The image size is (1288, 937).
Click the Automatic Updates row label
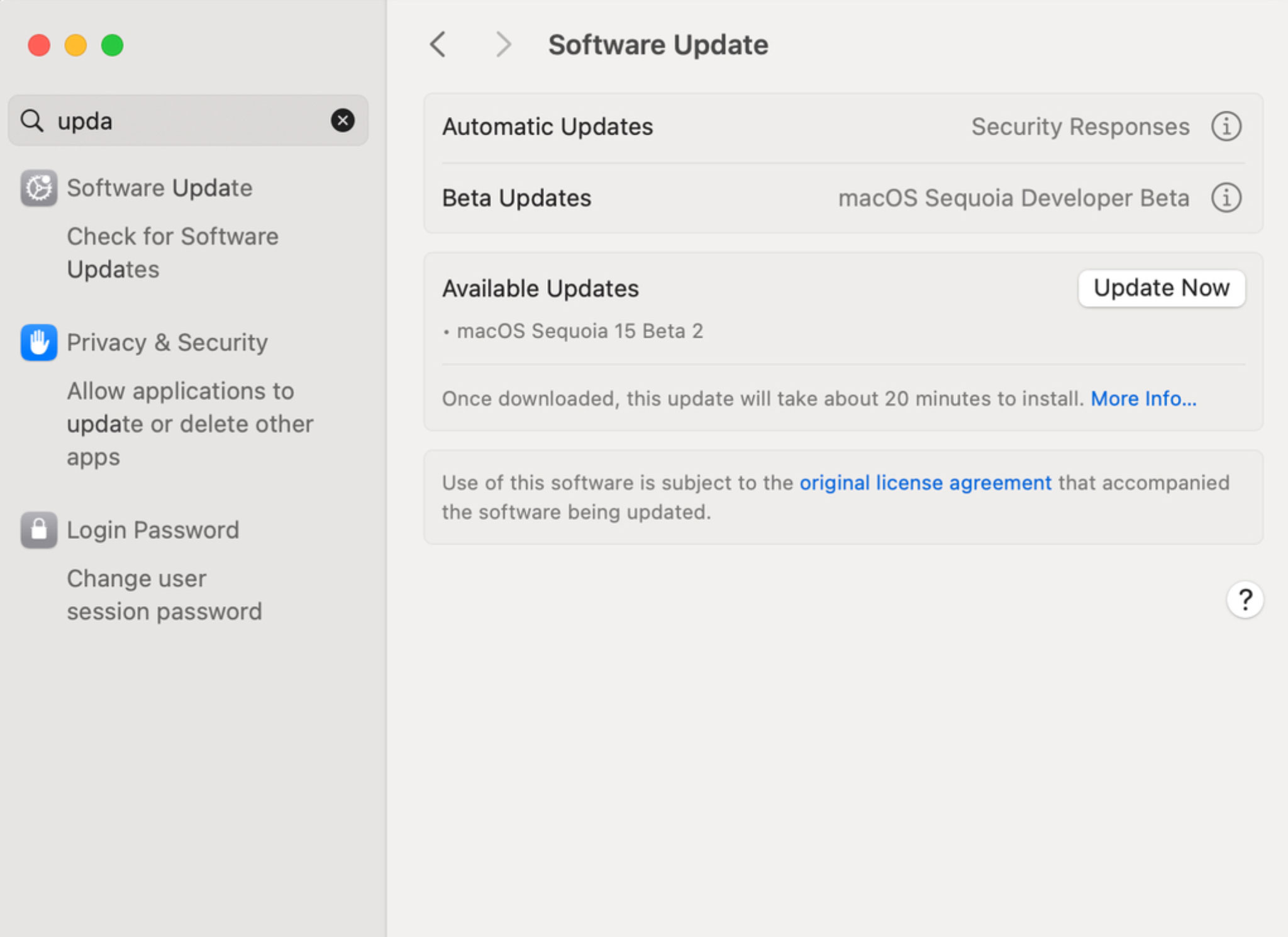547,126
